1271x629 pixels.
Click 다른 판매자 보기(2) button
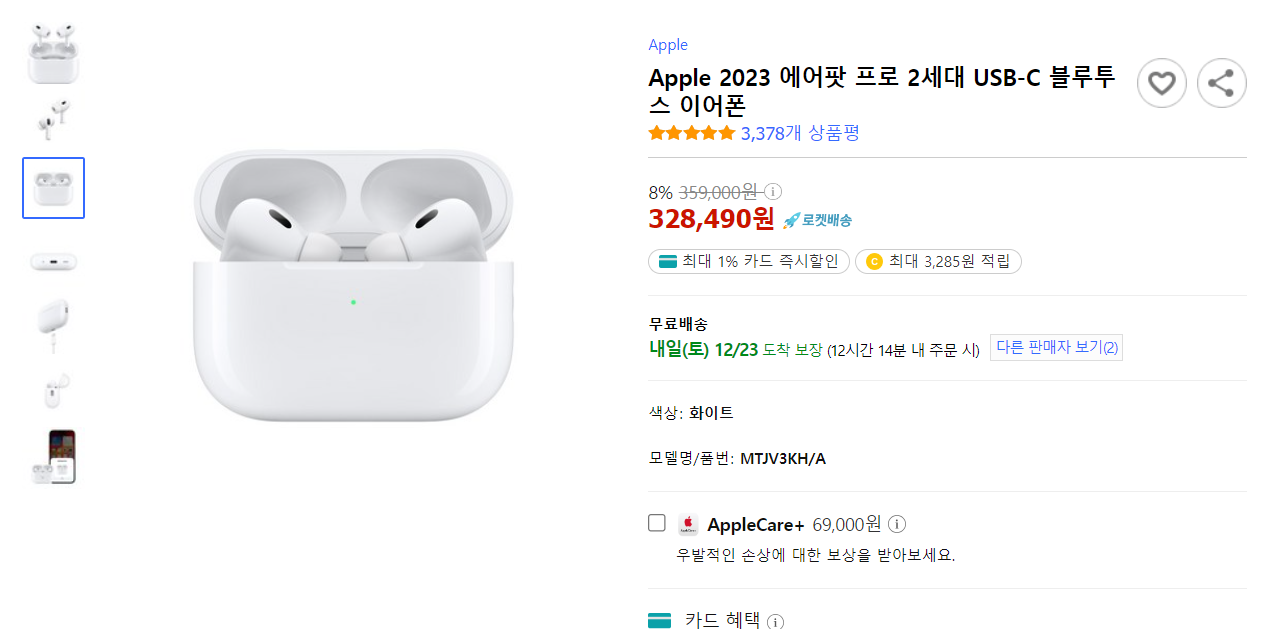(1056, 347)
